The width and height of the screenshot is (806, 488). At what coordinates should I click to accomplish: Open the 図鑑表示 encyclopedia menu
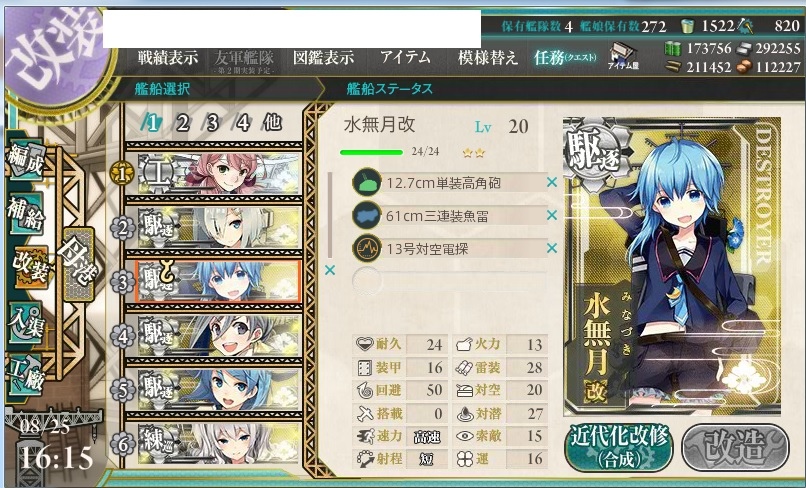(324, 58)
